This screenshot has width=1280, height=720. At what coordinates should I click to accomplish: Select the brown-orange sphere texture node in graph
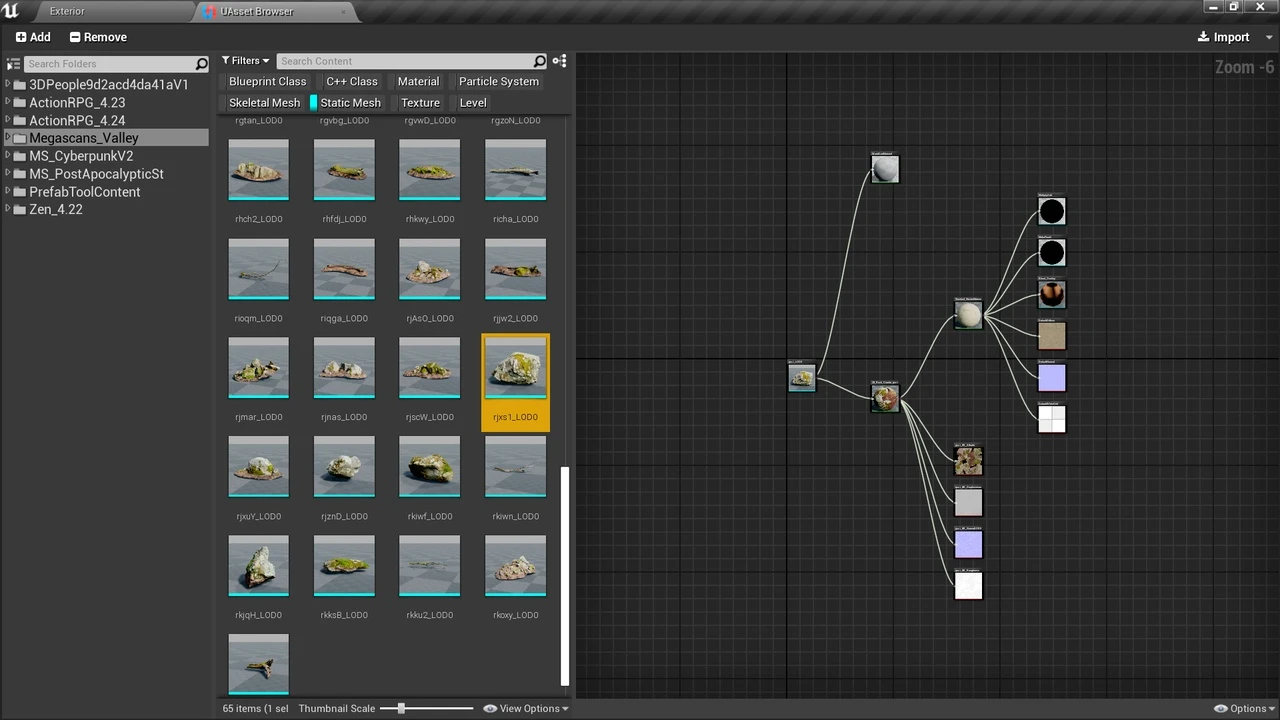pyautogui.click(x=1051, y=294)
